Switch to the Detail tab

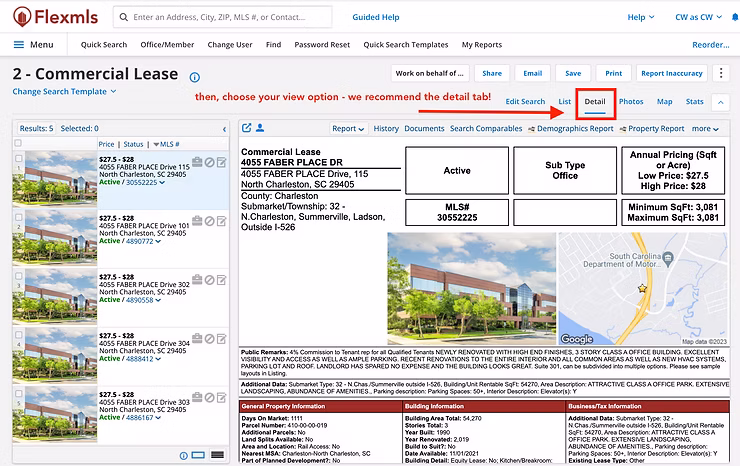(x=595, y=102)
